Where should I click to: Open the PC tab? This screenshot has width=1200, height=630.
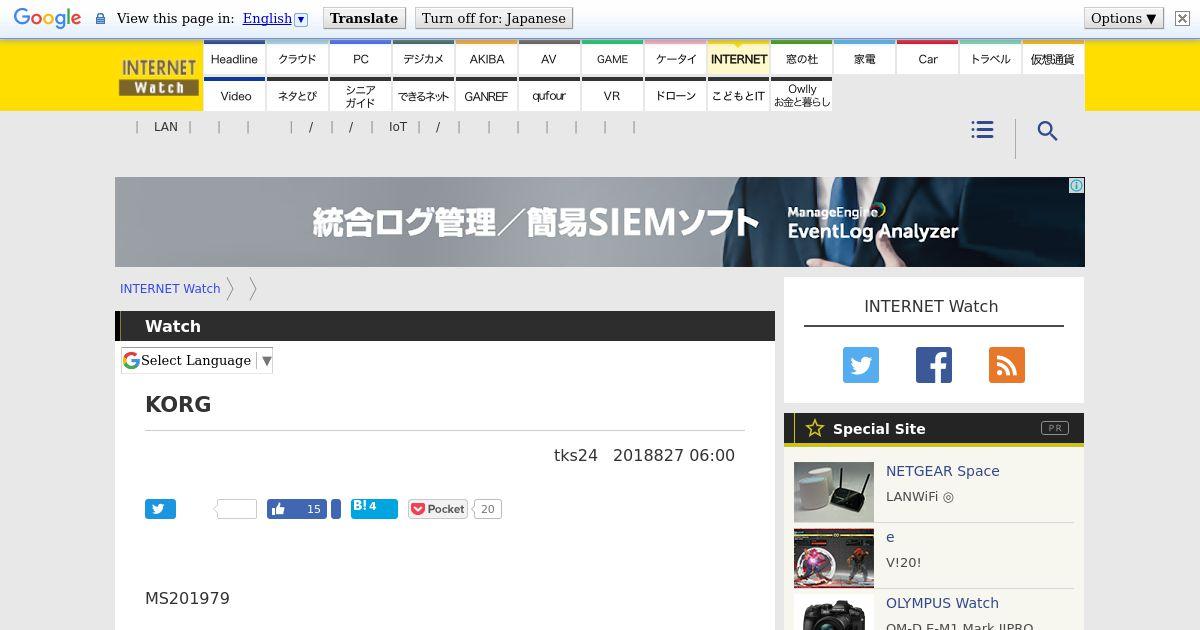(360, 59)
